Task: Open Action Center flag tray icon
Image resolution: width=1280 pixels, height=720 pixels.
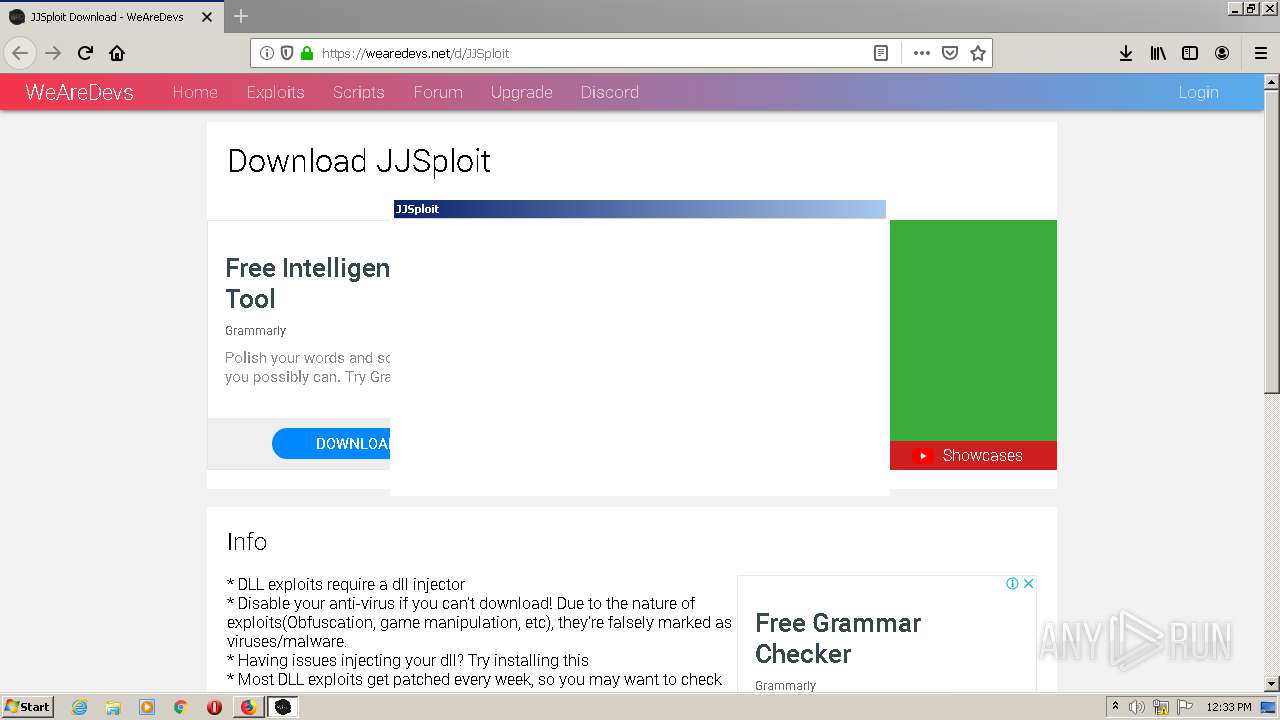Action: tap(1185, 707)
